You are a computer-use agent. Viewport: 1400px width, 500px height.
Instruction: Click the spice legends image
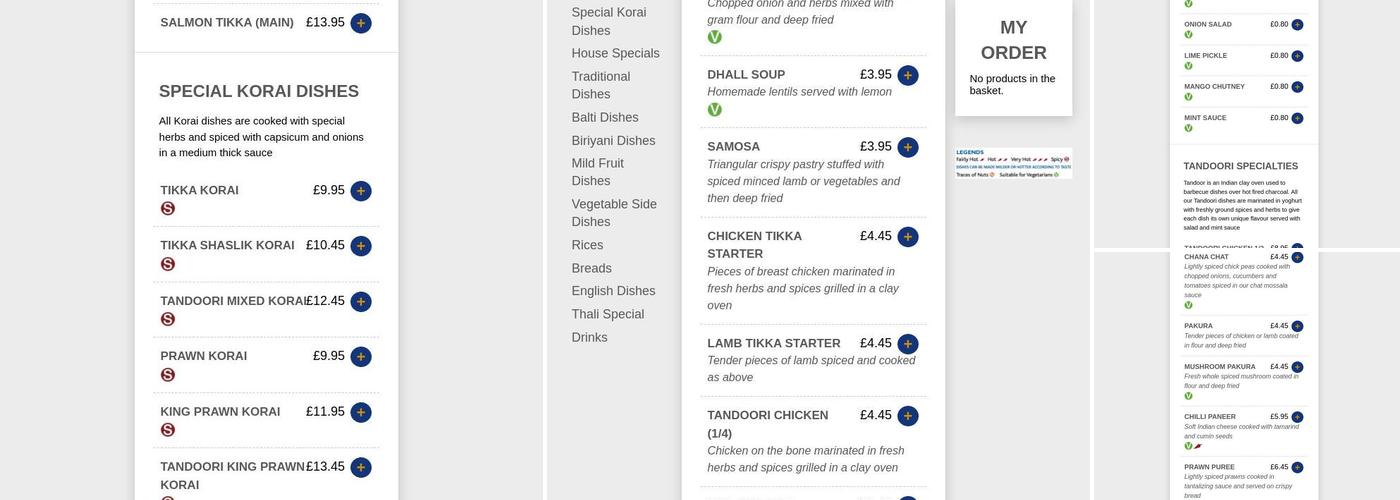coord(1013,163)
